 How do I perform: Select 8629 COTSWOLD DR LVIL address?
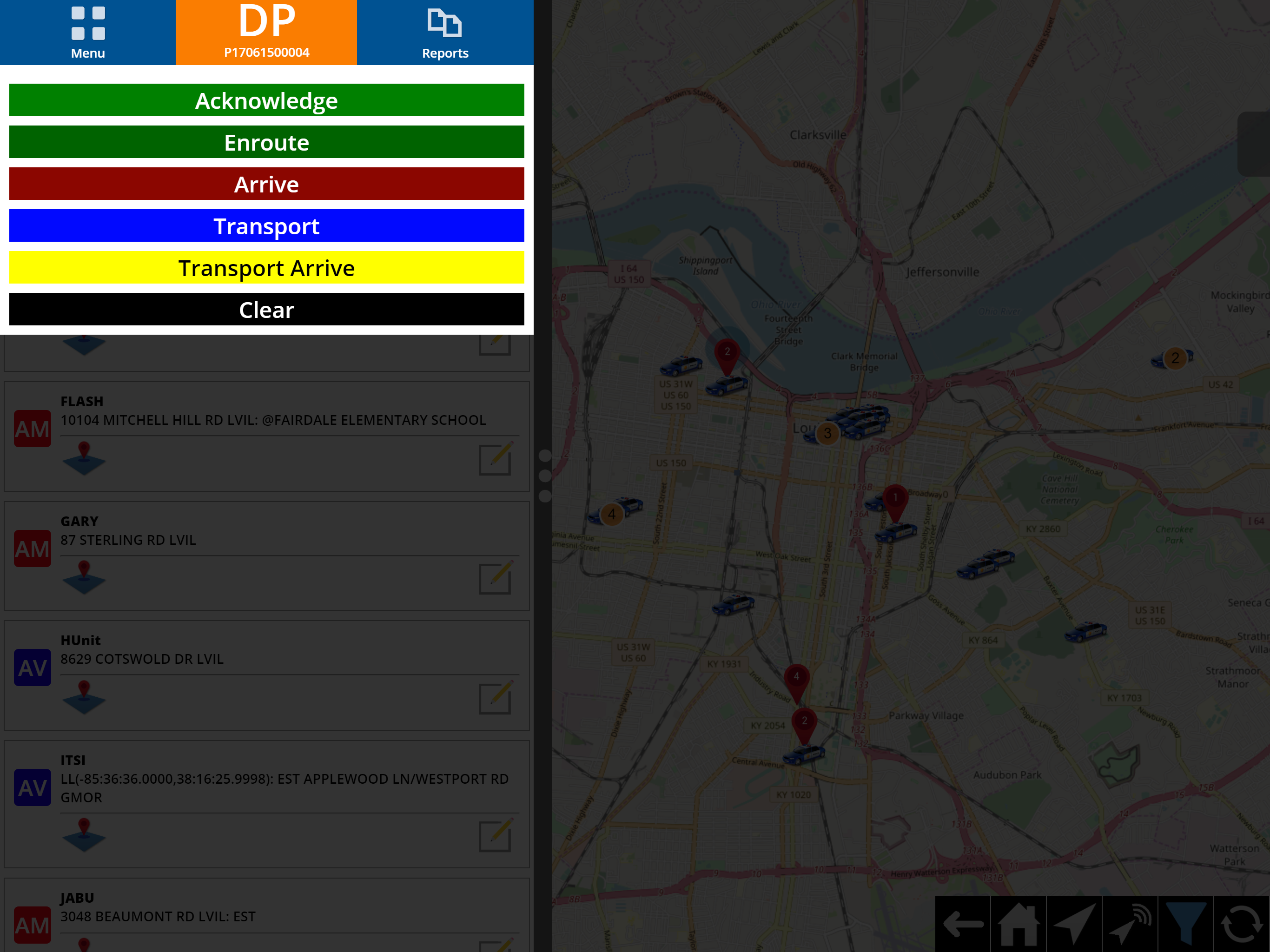tap(142, 659)
